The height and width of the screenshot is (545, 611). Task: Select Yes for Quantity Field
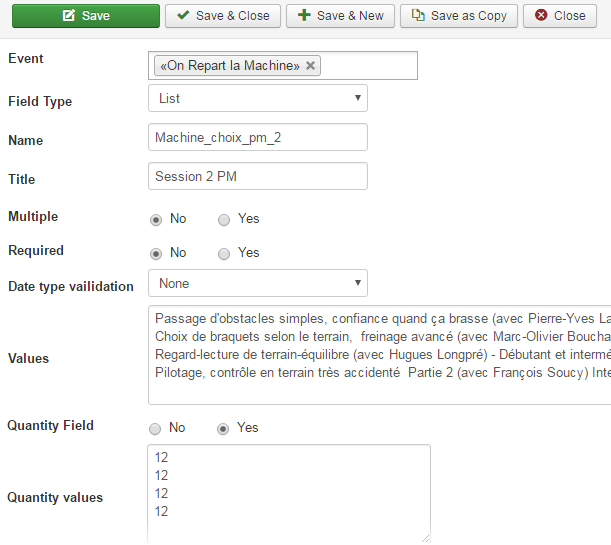coord(224,428)
